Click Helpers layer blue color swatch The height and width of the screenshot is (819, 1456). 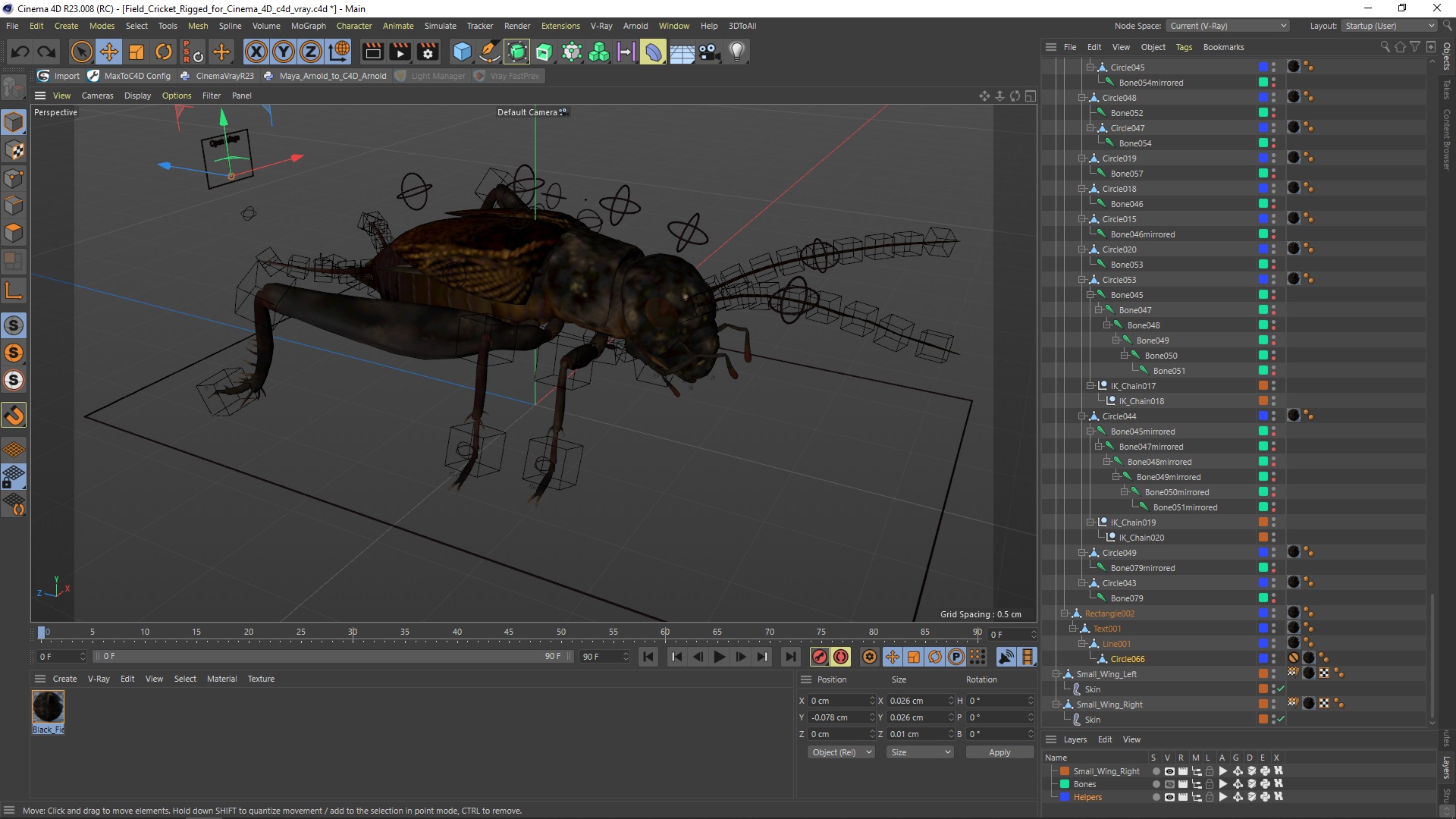(1065, 797)
